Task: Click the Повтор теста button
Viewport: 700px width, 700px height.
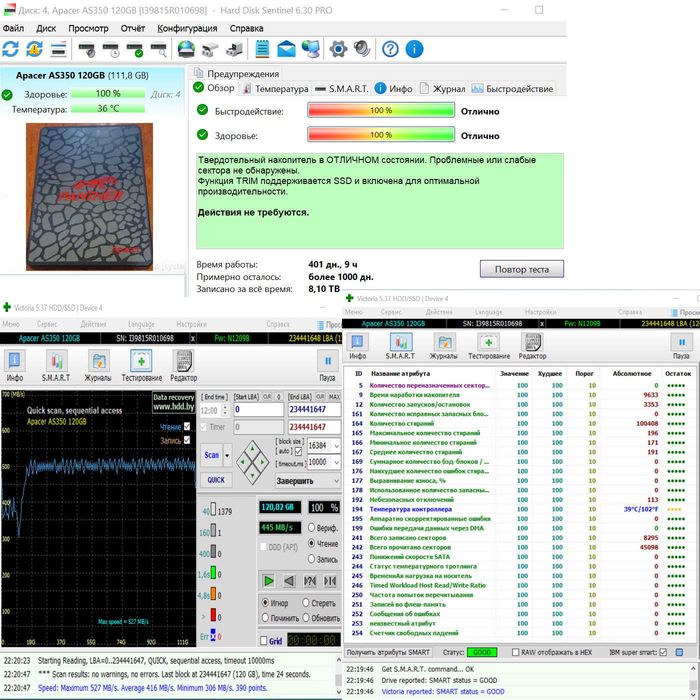Action: click(521, 269)
